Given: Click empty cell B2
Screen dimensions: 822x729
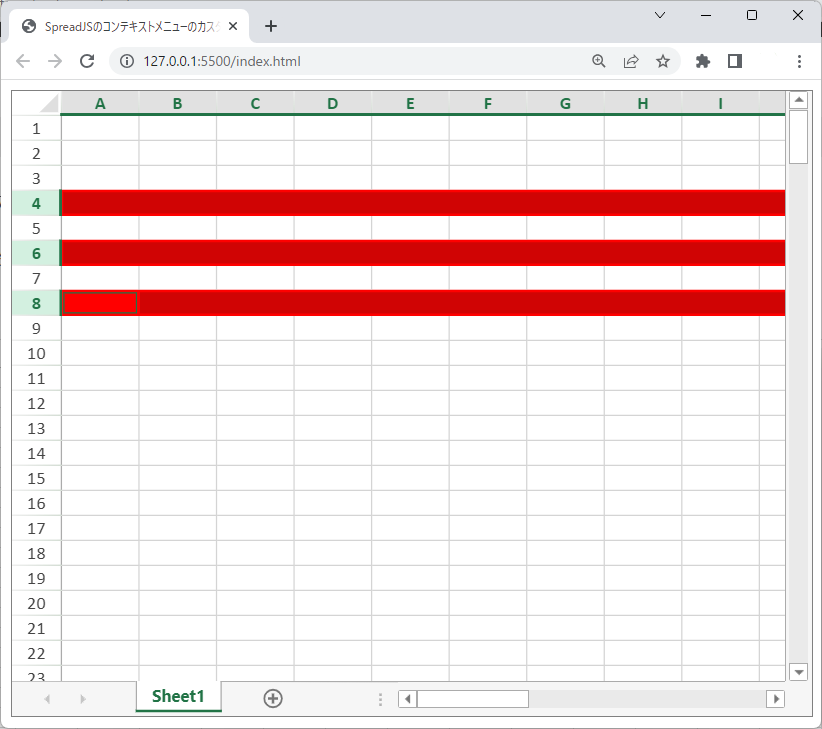Looking at the screenshot, I should point(177,153).
